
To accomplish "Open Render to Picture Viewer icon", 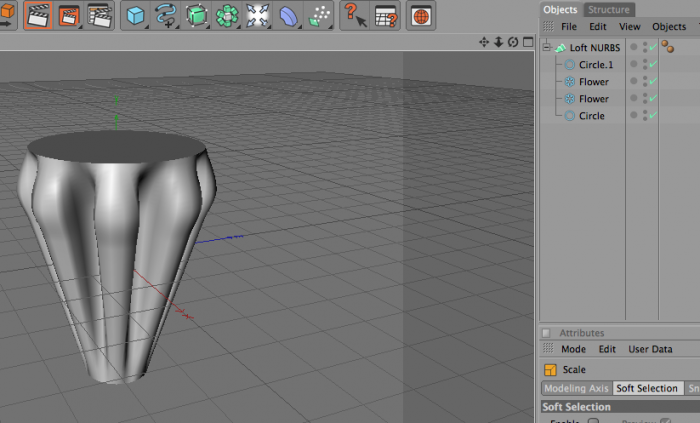I will (69, 16).
